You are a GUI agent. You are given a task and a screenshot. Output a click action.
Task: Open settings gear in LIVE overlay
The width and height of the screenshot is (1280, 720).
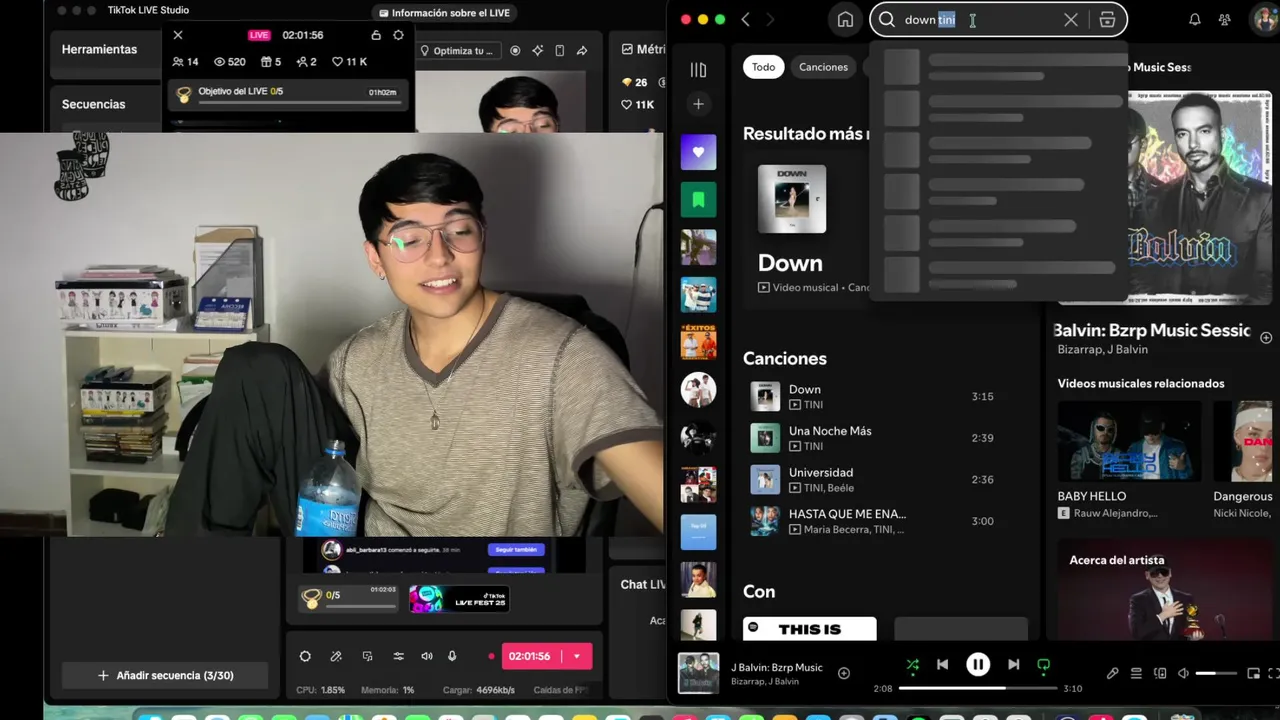(398, 35)
